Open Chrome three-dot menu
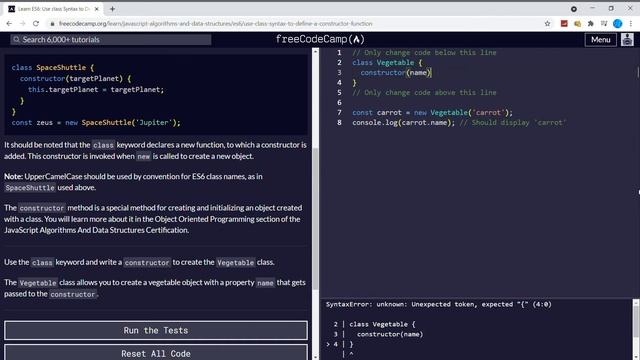This screenshot has width=640, height=360. pyautogui.click(x=631, y=24)
